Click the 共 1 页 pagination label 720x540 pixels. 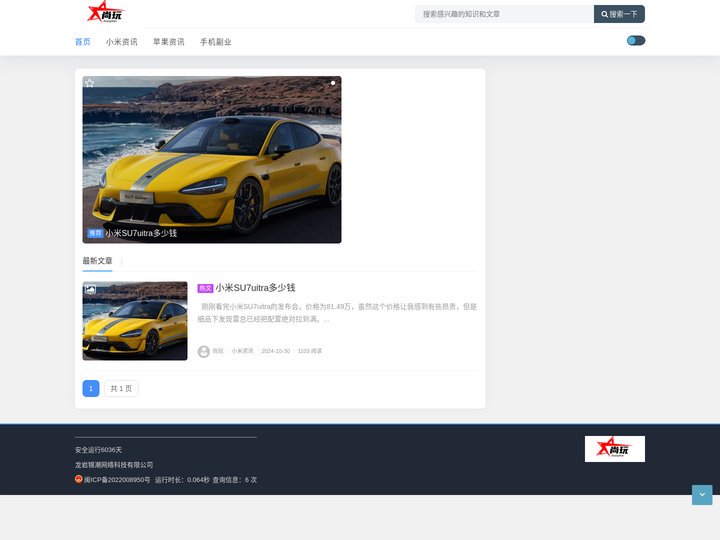121,388
